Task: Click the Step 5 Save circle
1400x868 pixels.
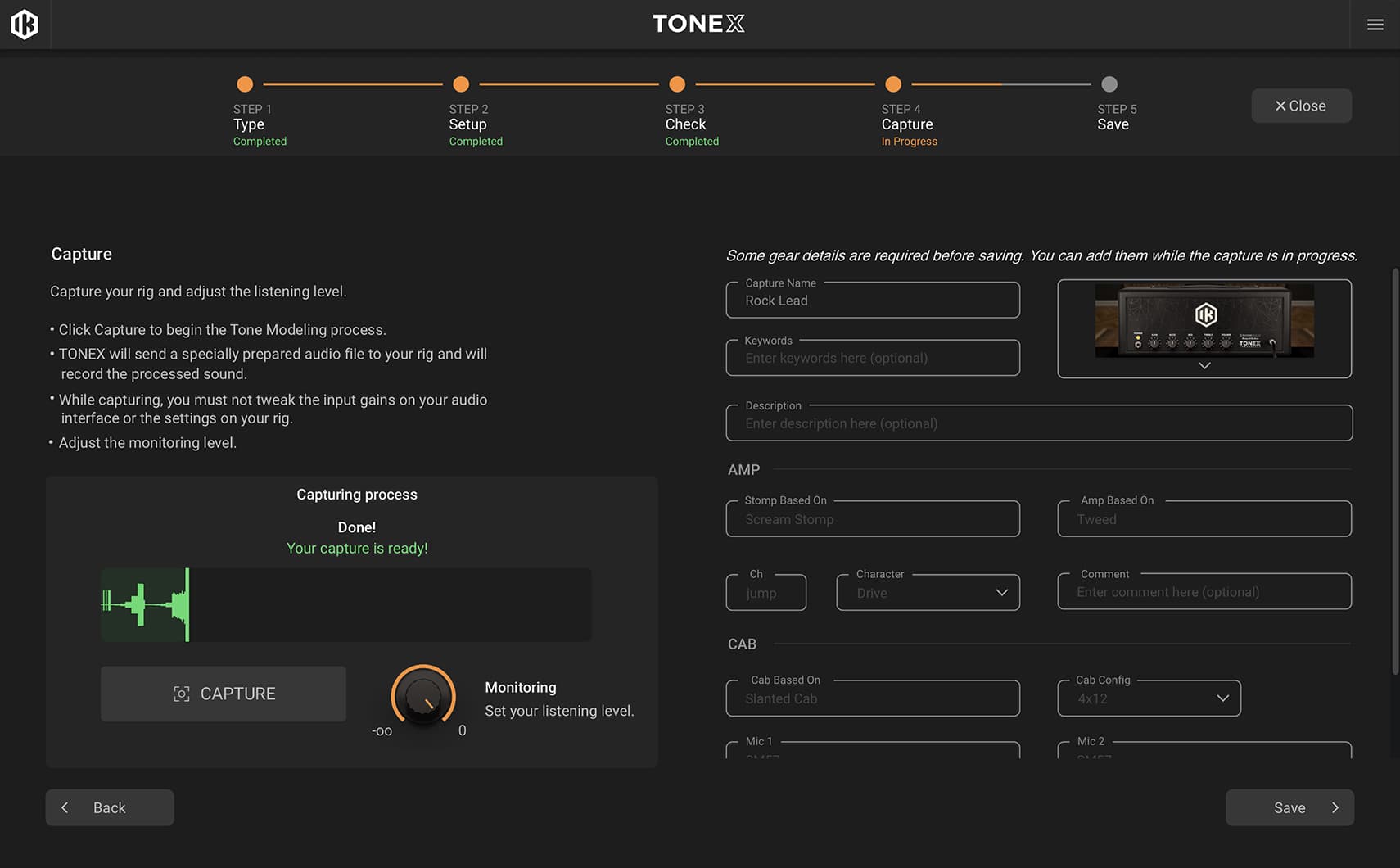Action: pos(1109,84)
